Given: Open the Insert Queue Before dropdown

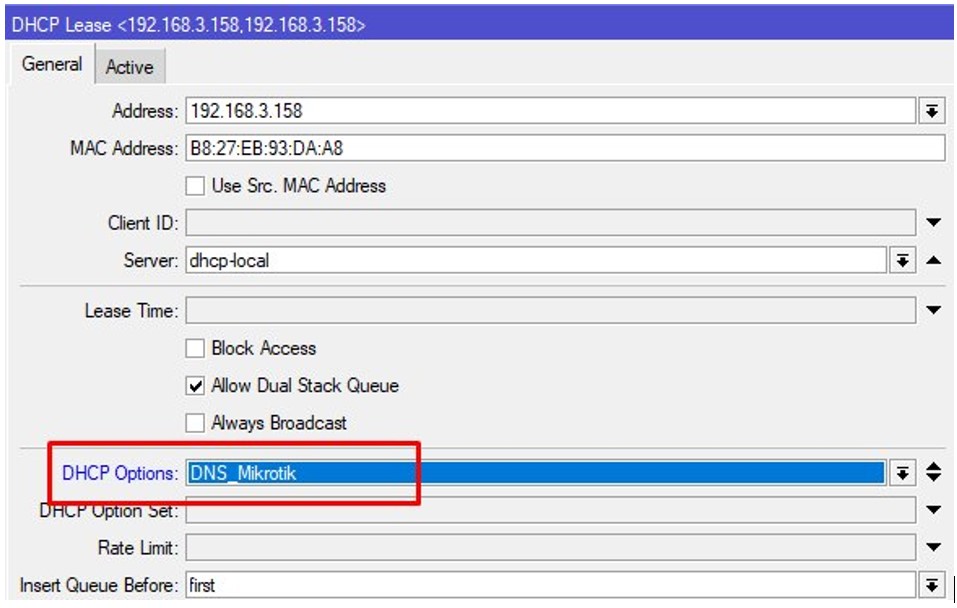Looking at the screenshot, I should (931, 585).
